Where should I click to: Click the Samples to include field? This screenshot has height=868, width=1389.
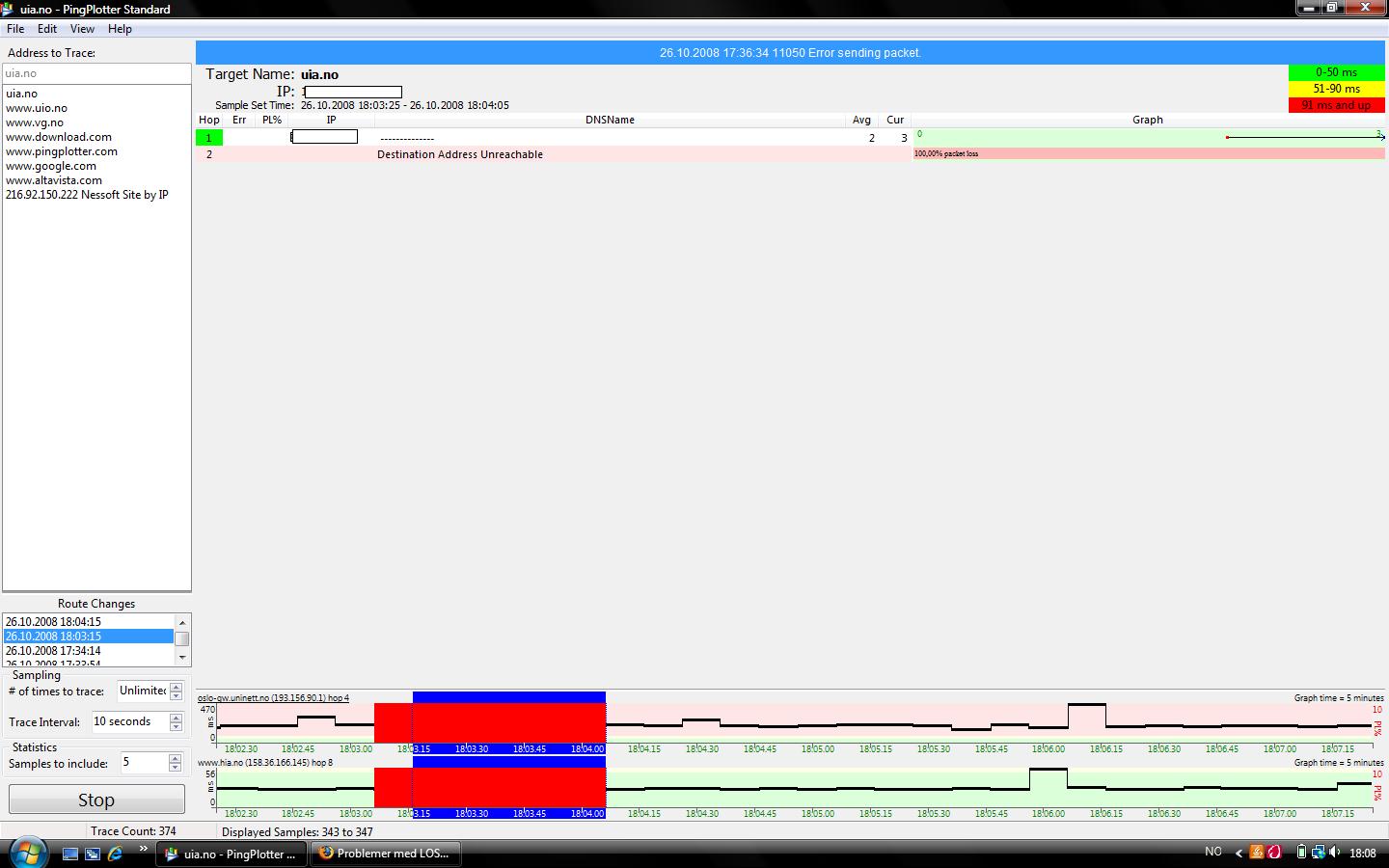point(144,763)
